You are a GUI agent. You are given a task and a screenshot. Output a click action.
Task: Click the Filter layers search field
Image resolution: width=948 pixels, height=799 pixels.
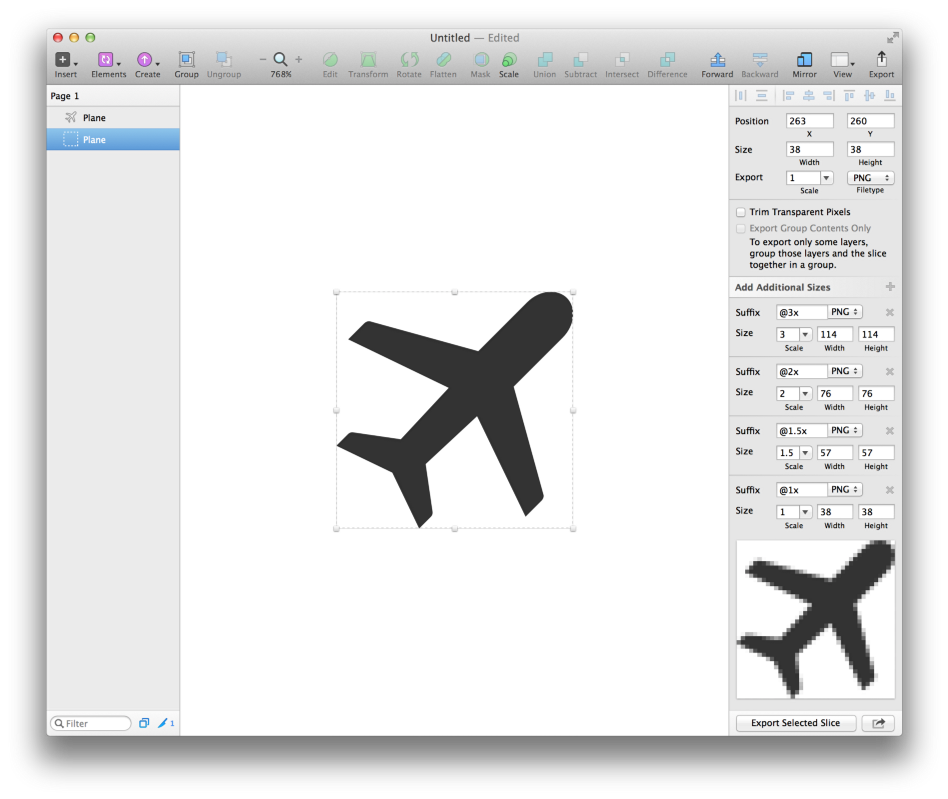pos(91,723)
